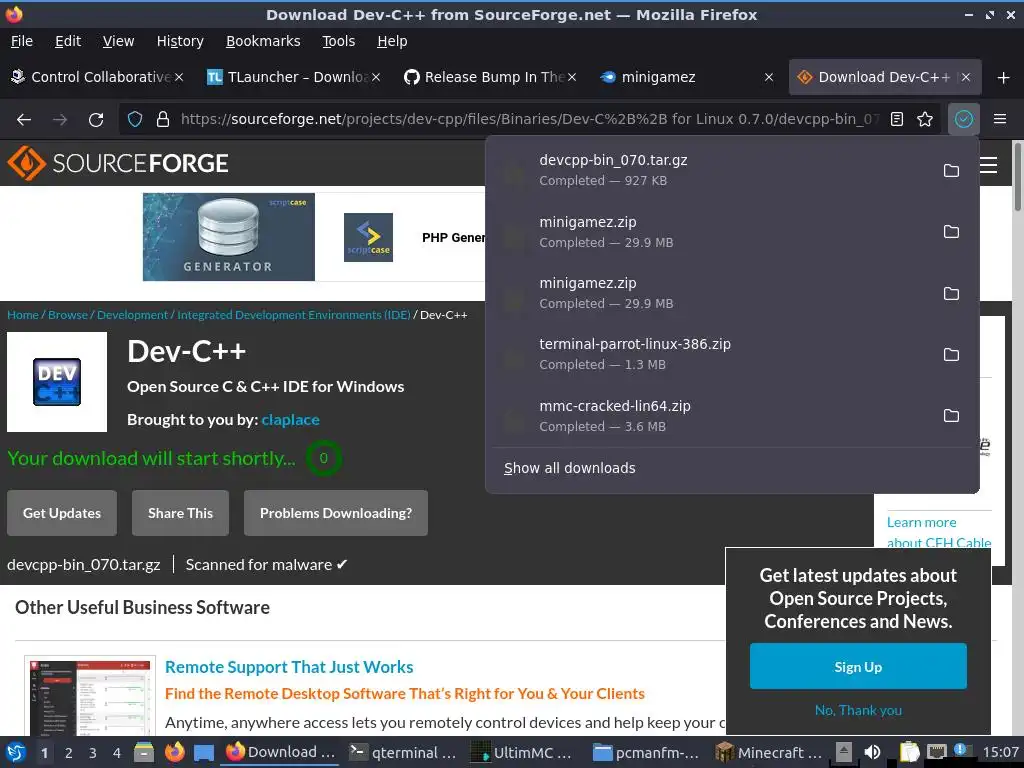
Task: Switch to qterminal window in taskbar
Action: [403, 752]
